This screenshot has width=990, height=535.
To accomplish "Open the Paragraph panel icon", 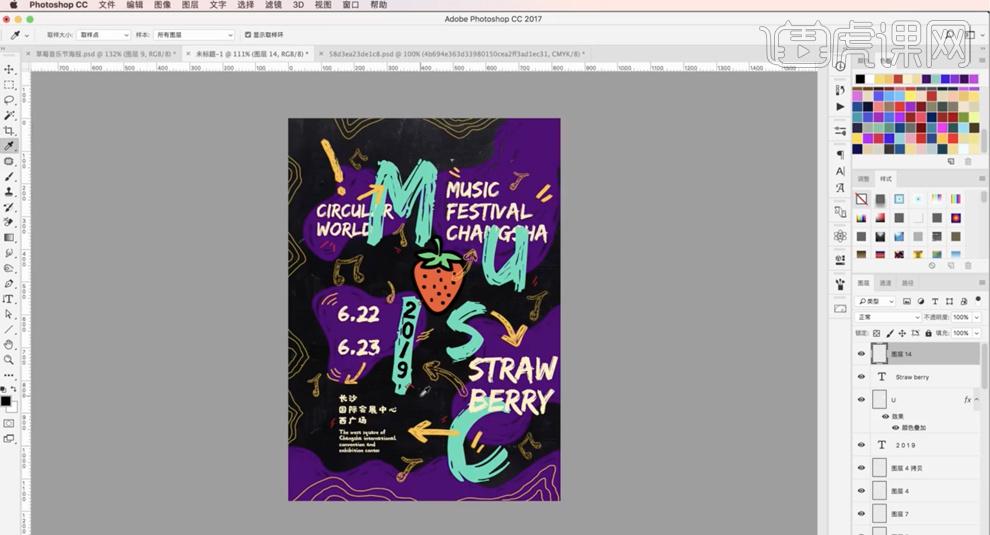I will coord(840,154).
